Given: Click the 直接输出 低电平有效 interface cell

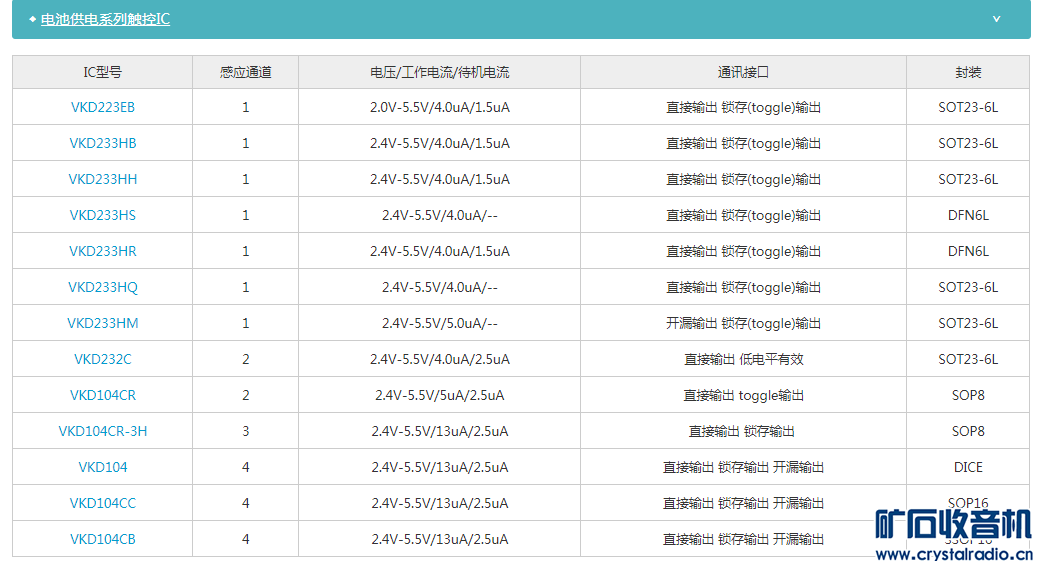Looking at the screenshot, I should (x=744, y=359).
